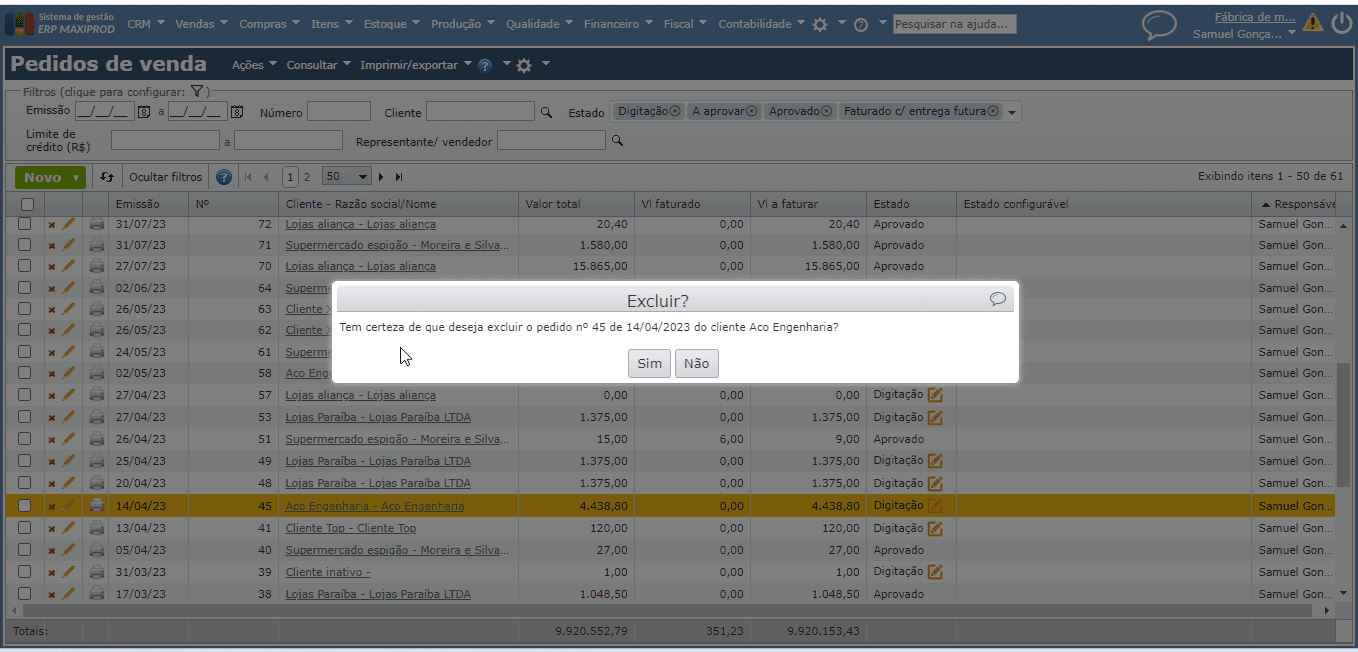This screenshot has width=1358, height=652.
Task: Jump to the last page arrow
Action: coord(399,177)
